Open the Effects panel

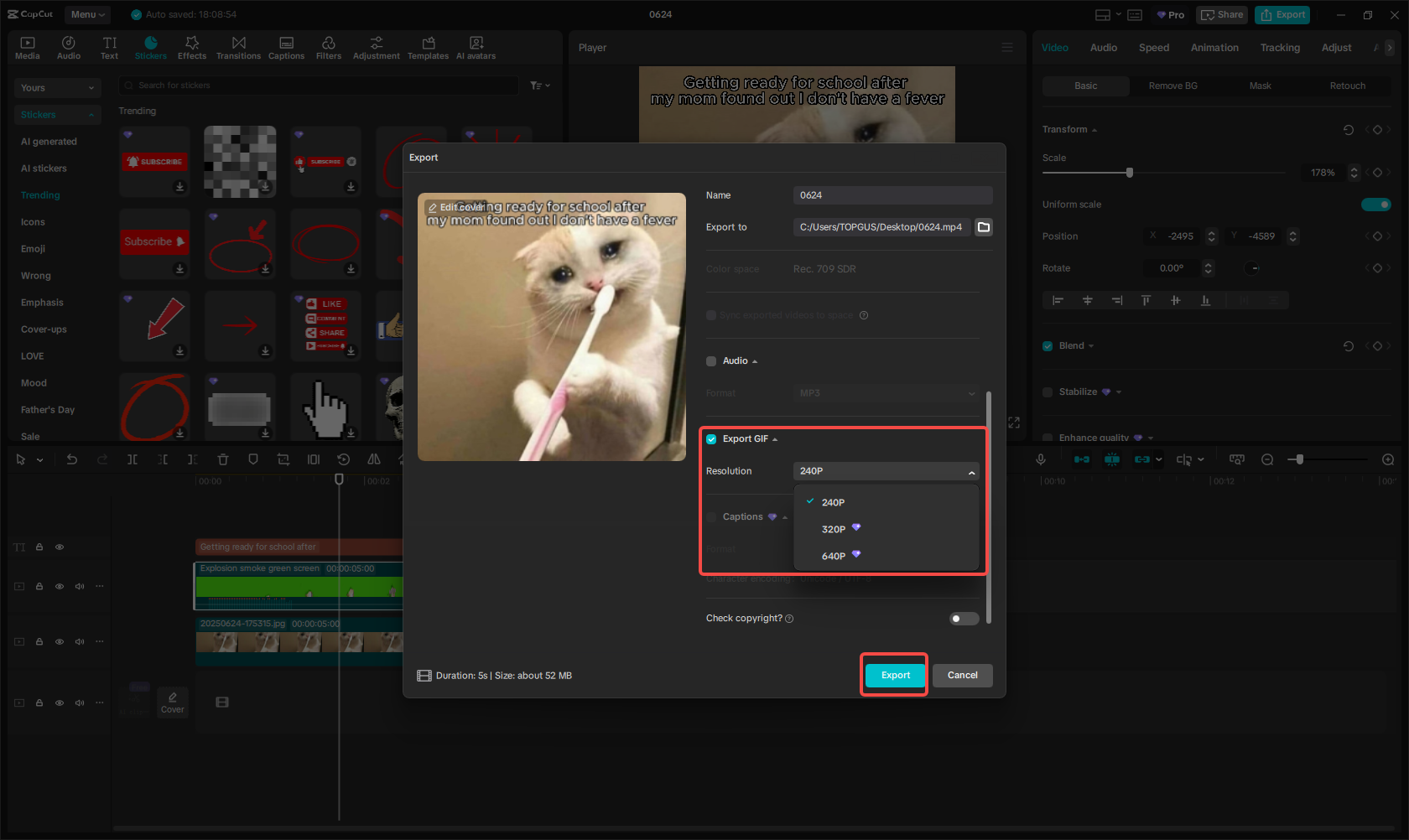(192, 47)
